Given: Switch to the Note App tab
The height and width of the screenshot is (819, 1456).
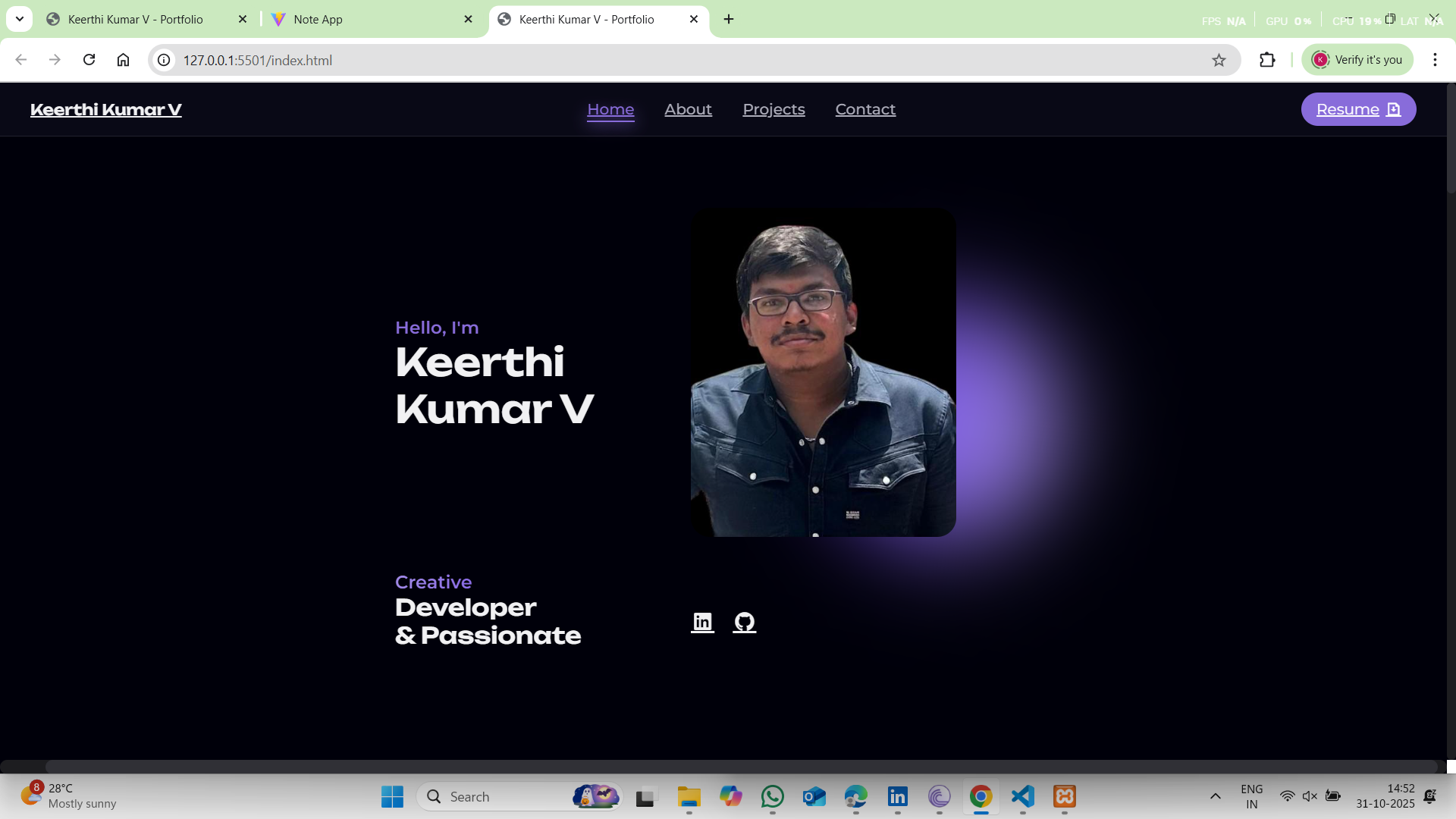Looking at the screenshot, I should pos(318,19).
